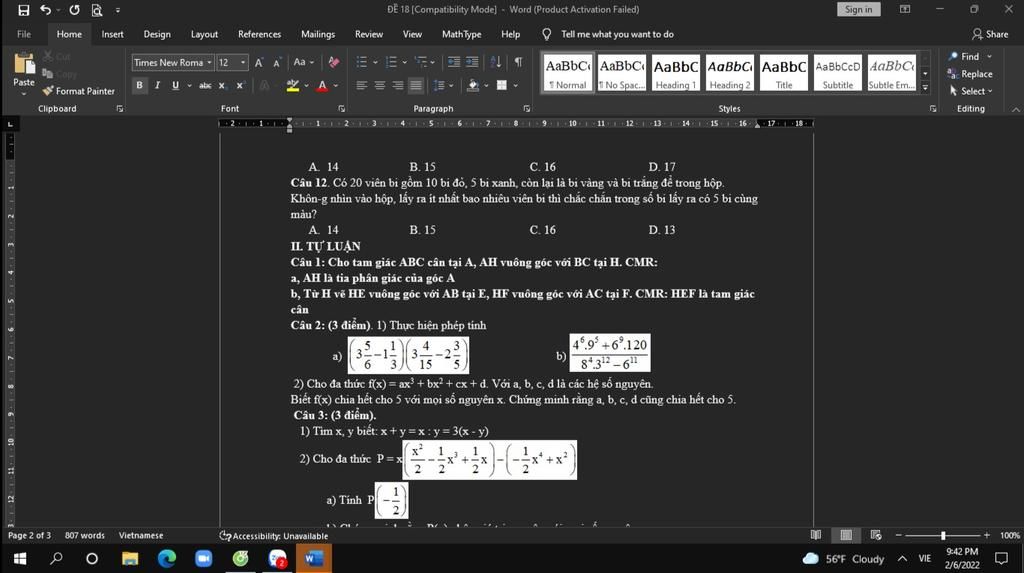Open borders dropdown arrow
The width and height of the screenshot is (1024, 573).
pyautogui.click(x=515, y=86)
